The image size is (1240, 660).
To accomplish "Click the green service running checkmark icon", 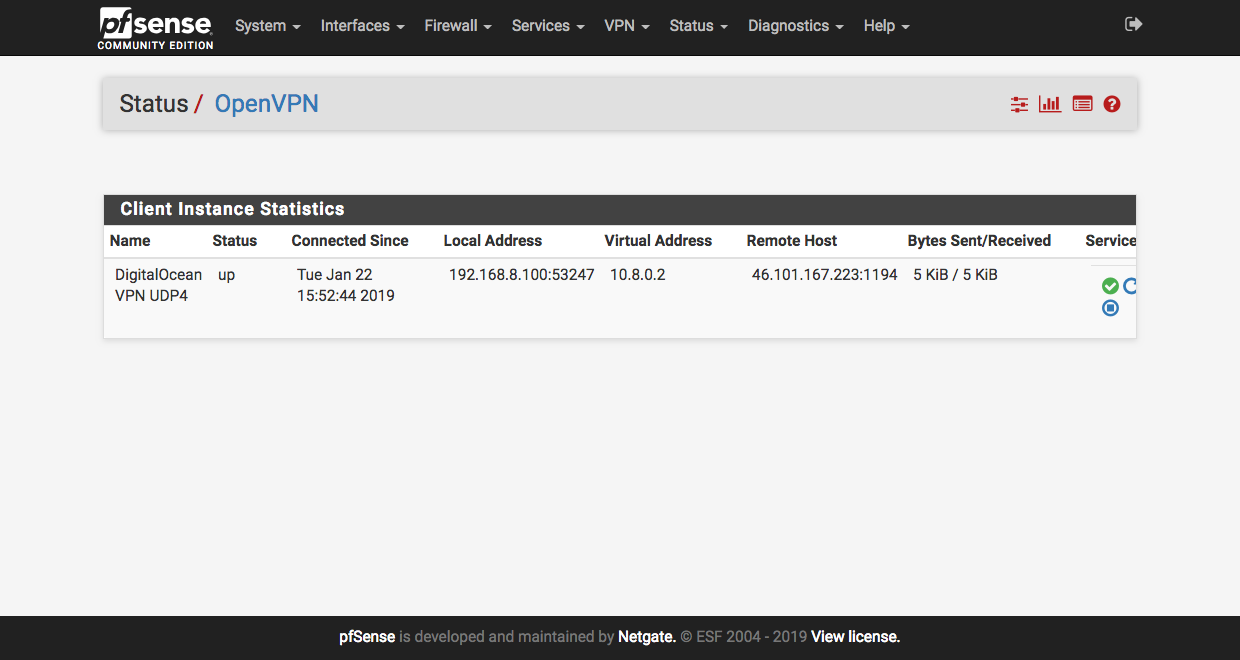I will point(1110,286).
